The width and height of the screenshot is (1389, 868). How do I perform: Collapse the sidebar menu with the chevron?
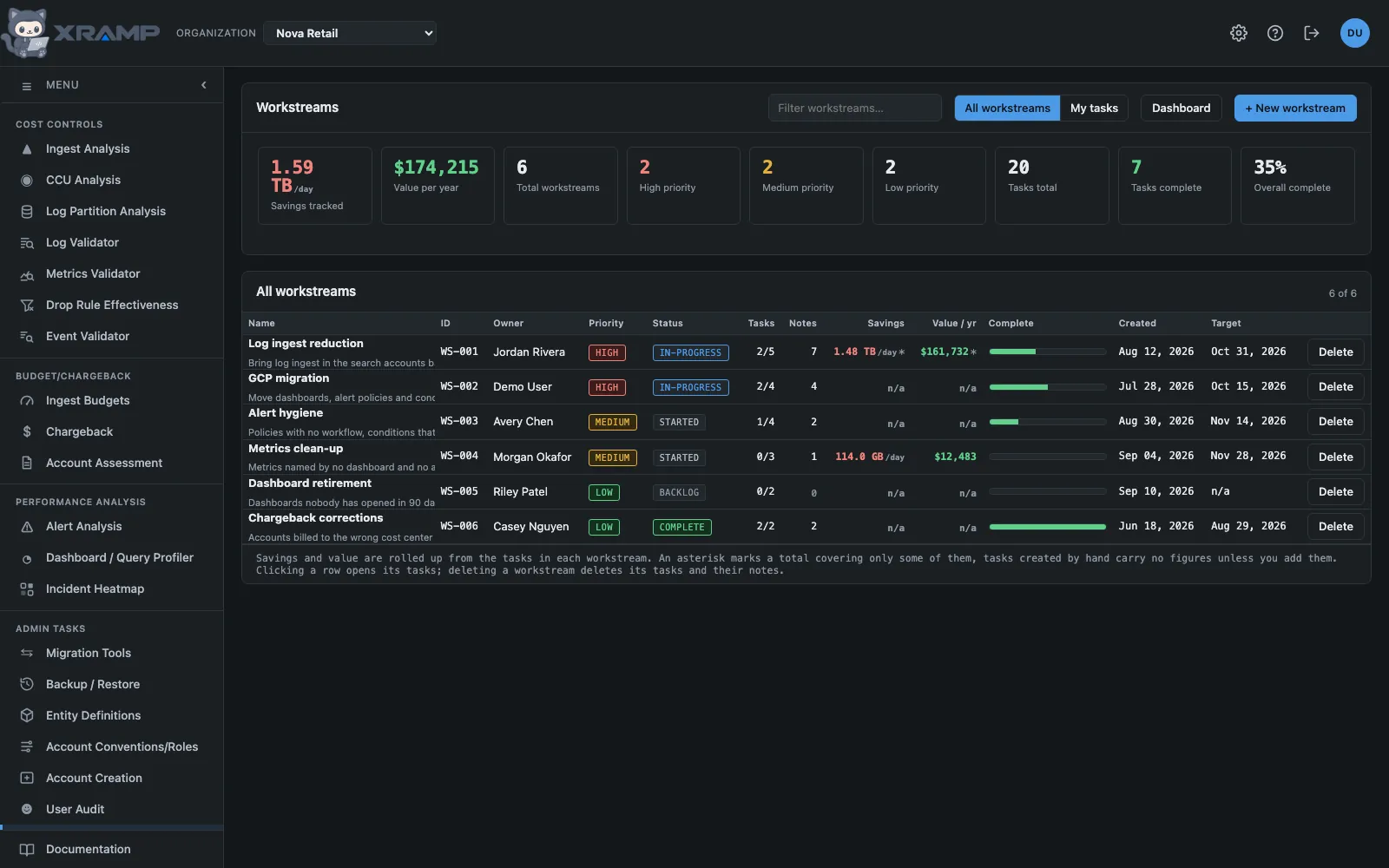[x=204, y=85]
